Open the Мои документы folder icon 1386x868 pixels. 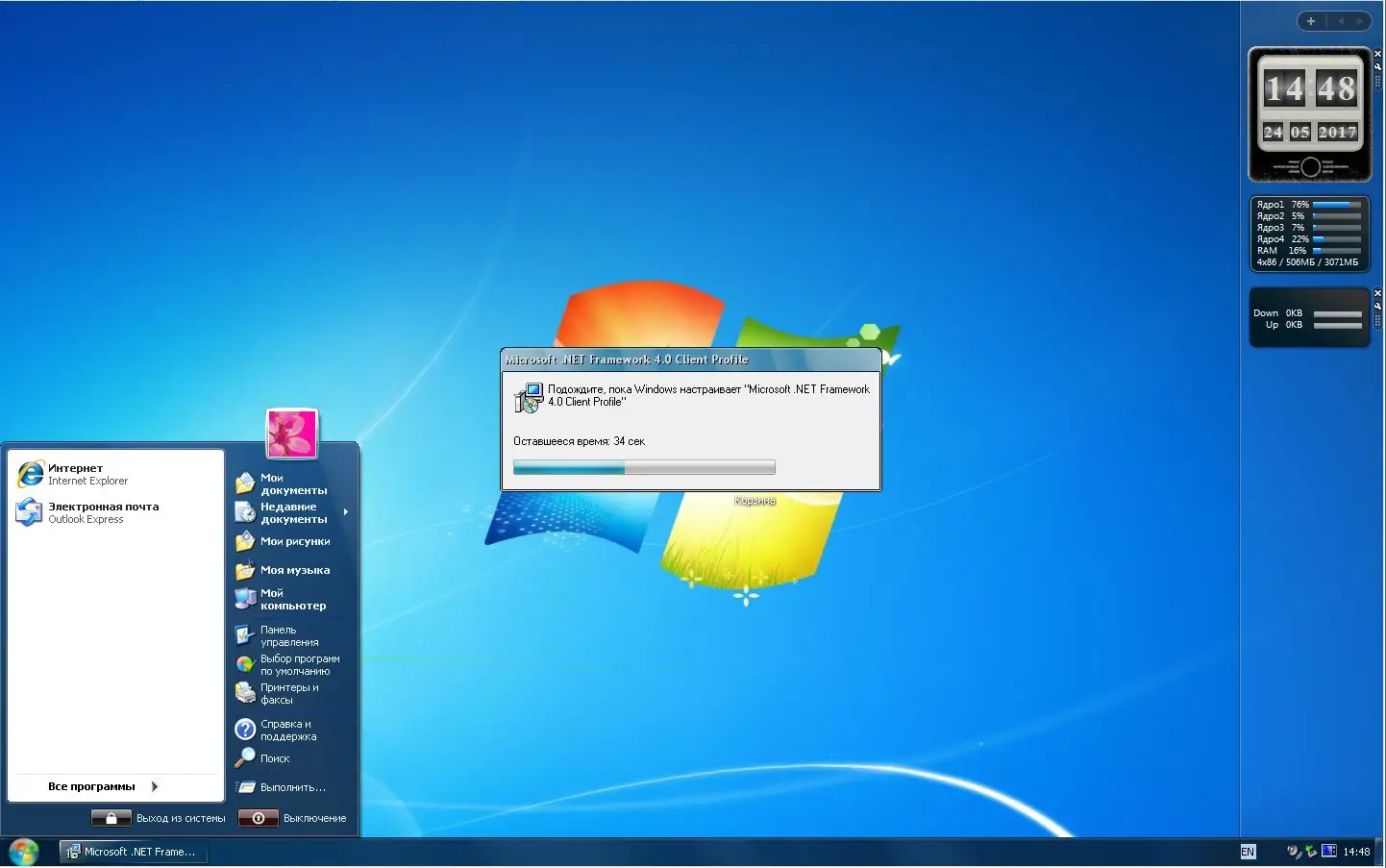pyautogui.click(x=245, y=484)
